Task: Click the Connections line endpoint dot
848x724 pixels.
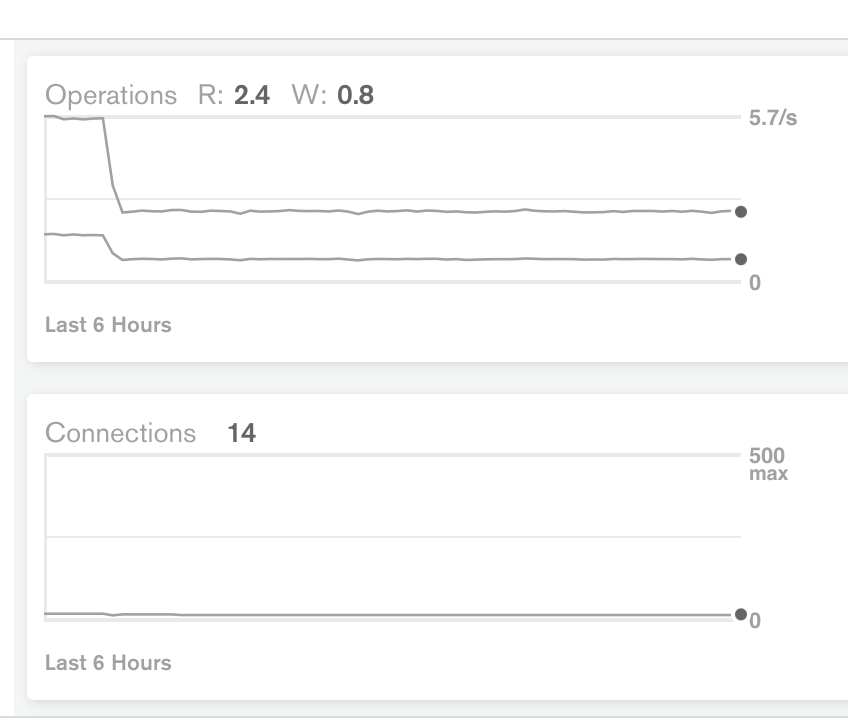Action: 741,614
